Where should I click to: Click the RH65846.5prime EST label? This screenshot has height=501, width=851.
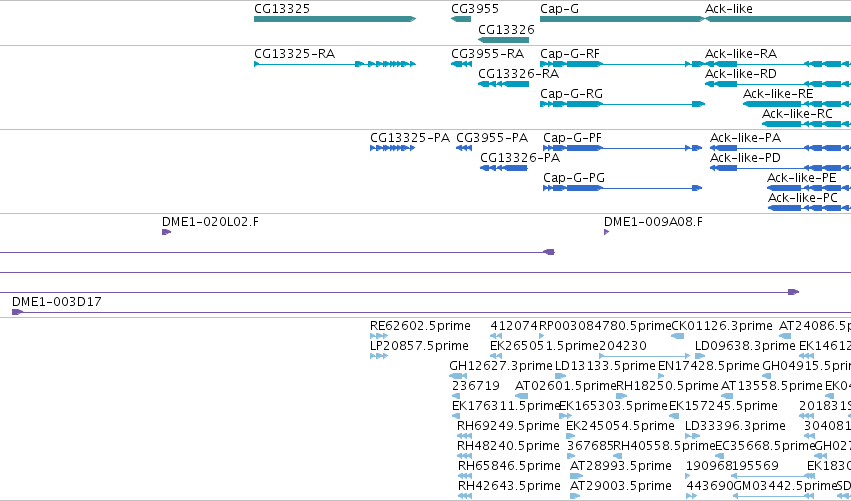(509, 466)
